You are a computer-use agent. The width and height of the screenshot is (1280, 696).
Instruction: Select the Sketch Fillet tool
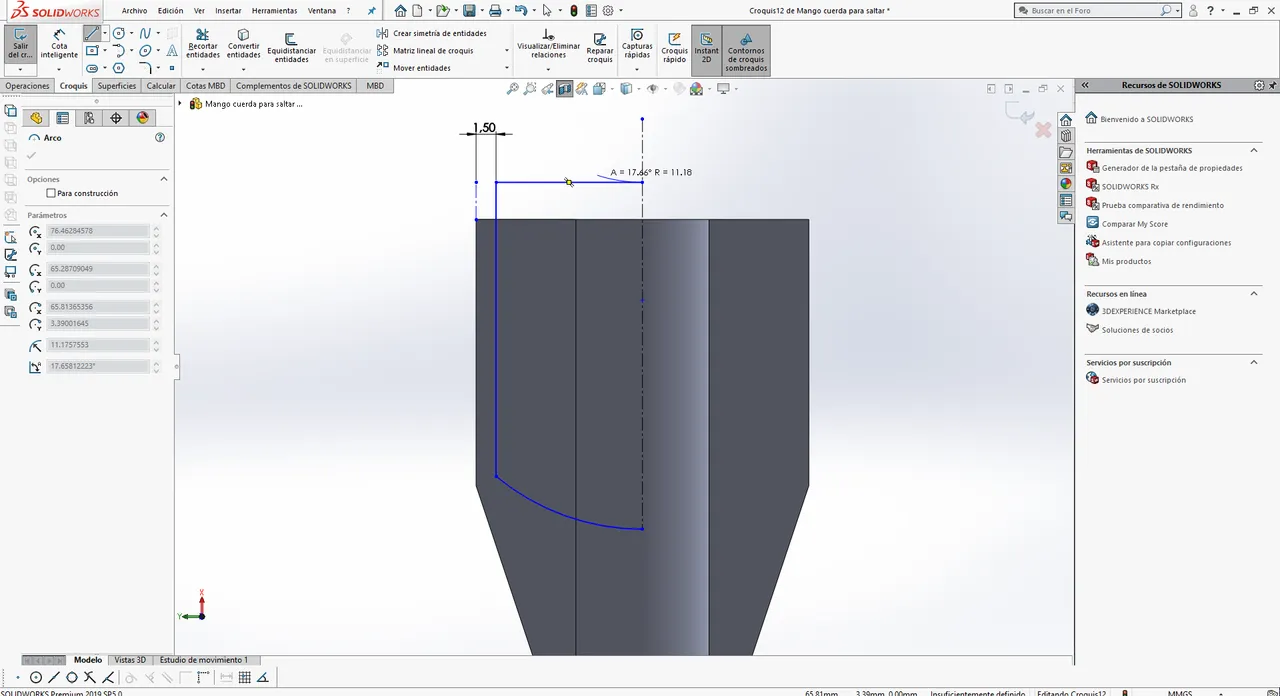[x=145, y=68]
